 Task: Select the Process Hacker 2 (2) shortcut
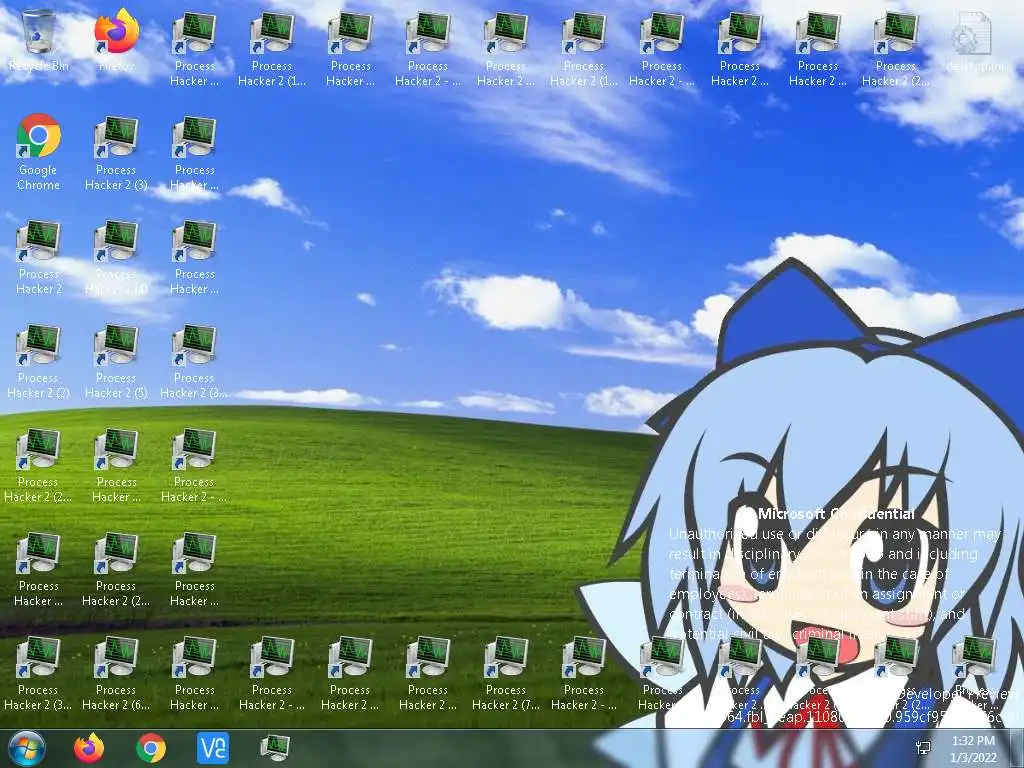39,360
